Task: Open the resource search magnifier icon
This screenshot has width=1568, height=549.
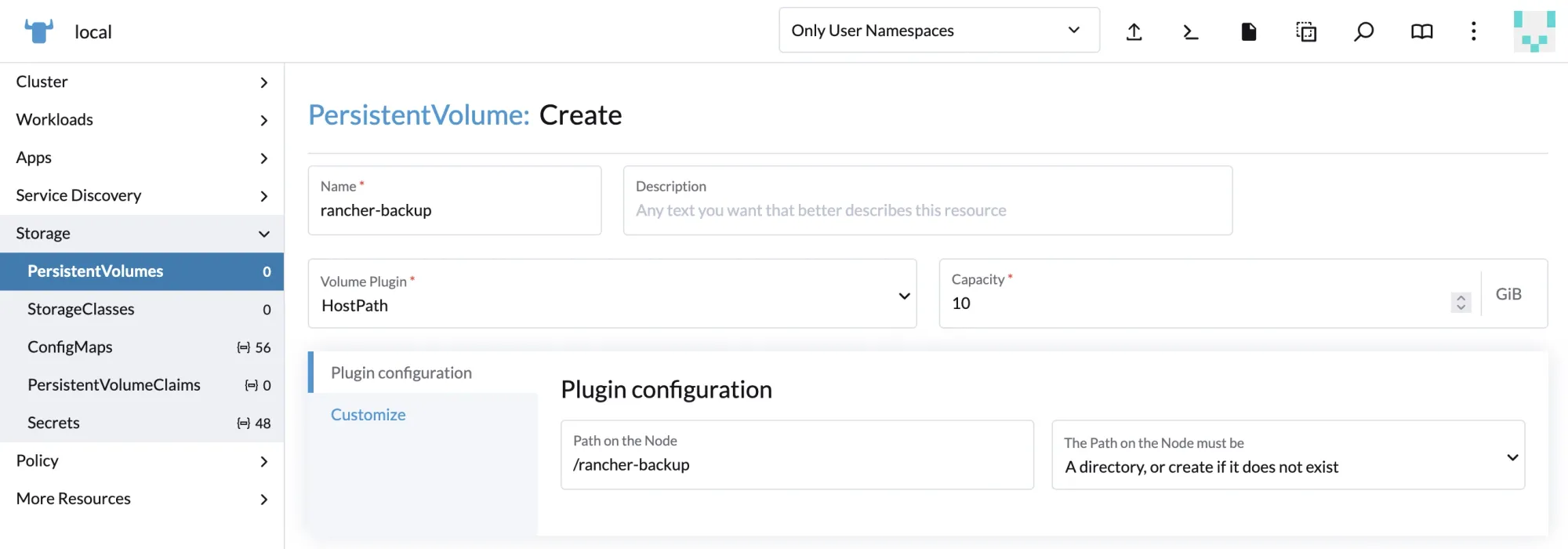Action: click(x=1364, y=31)
